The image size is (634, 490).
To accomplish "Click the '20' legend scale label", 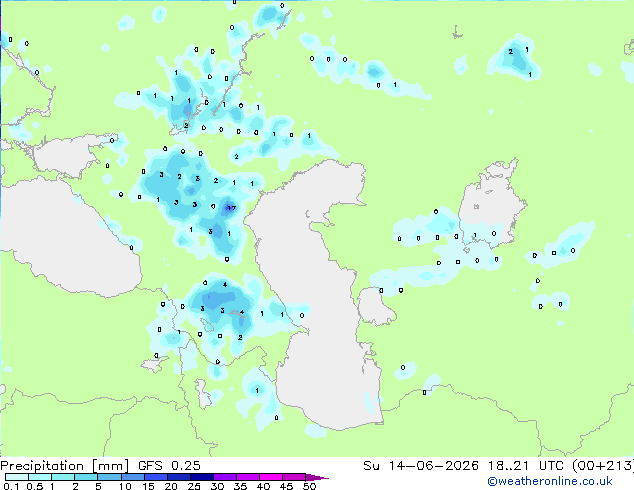I will (x=171, y=486).
